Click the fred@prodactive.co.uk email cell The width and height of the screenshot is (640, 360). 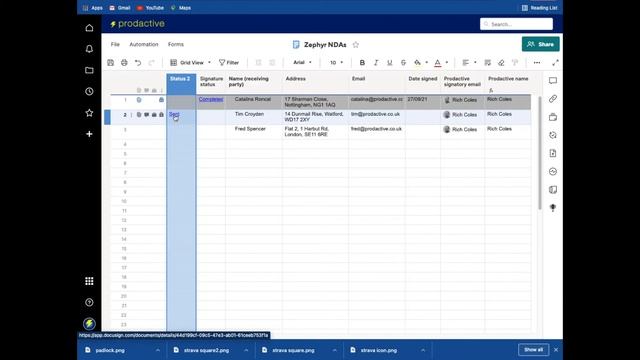tap(377, 131)
